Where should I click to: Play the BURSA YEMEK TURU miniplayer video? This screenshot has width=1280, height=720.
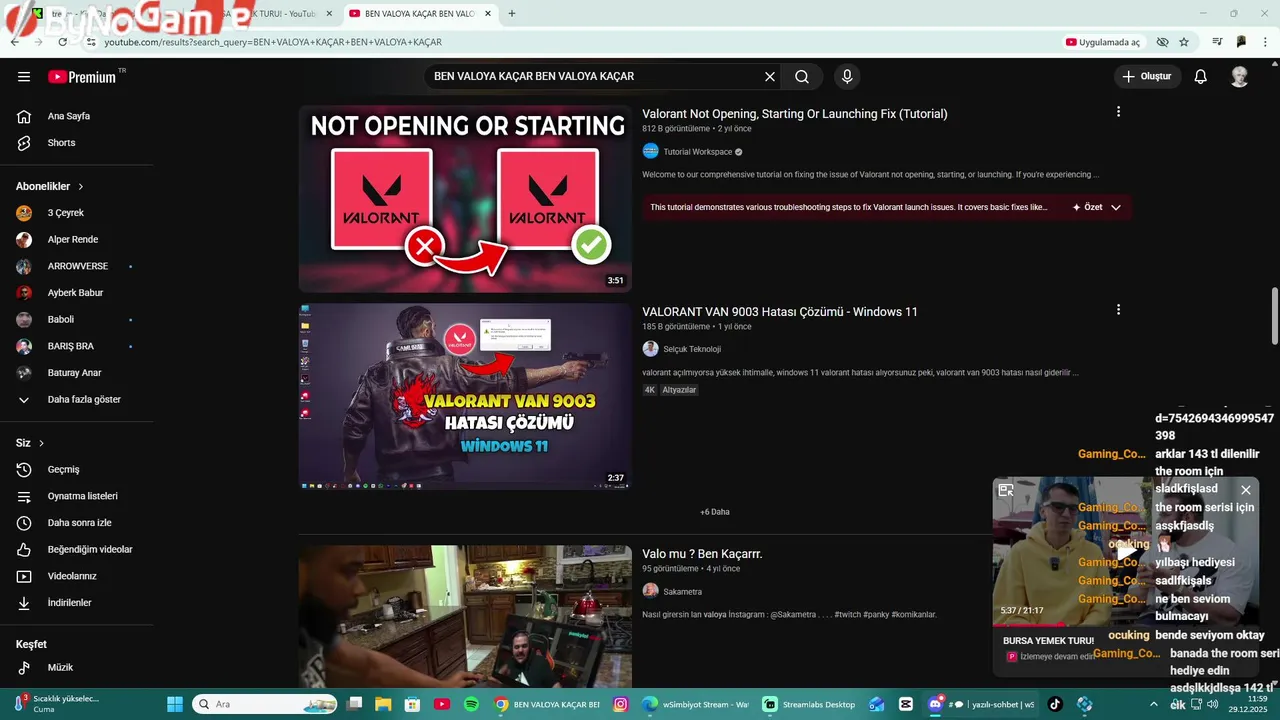click(1126, 551)
